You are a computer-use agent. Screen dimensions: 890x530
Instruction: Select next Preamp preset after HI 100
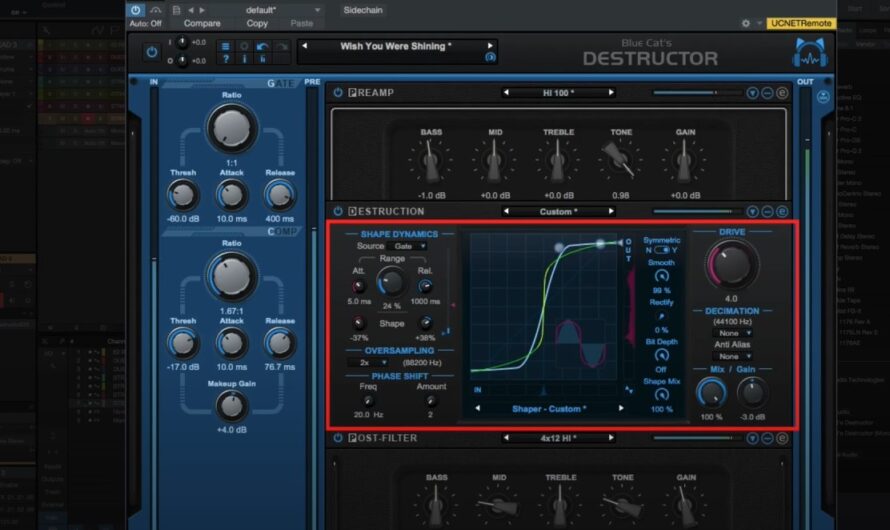coord(611,92)
